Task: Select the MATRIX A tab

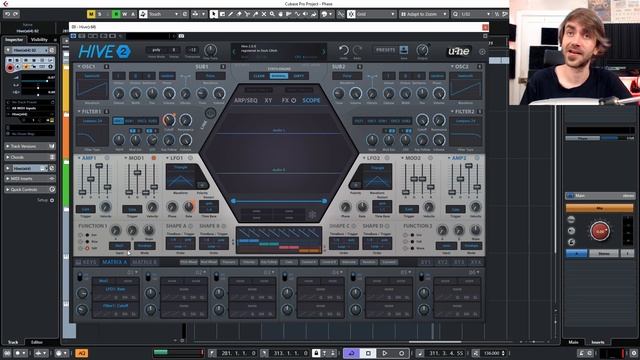Action: click(114, 262)
